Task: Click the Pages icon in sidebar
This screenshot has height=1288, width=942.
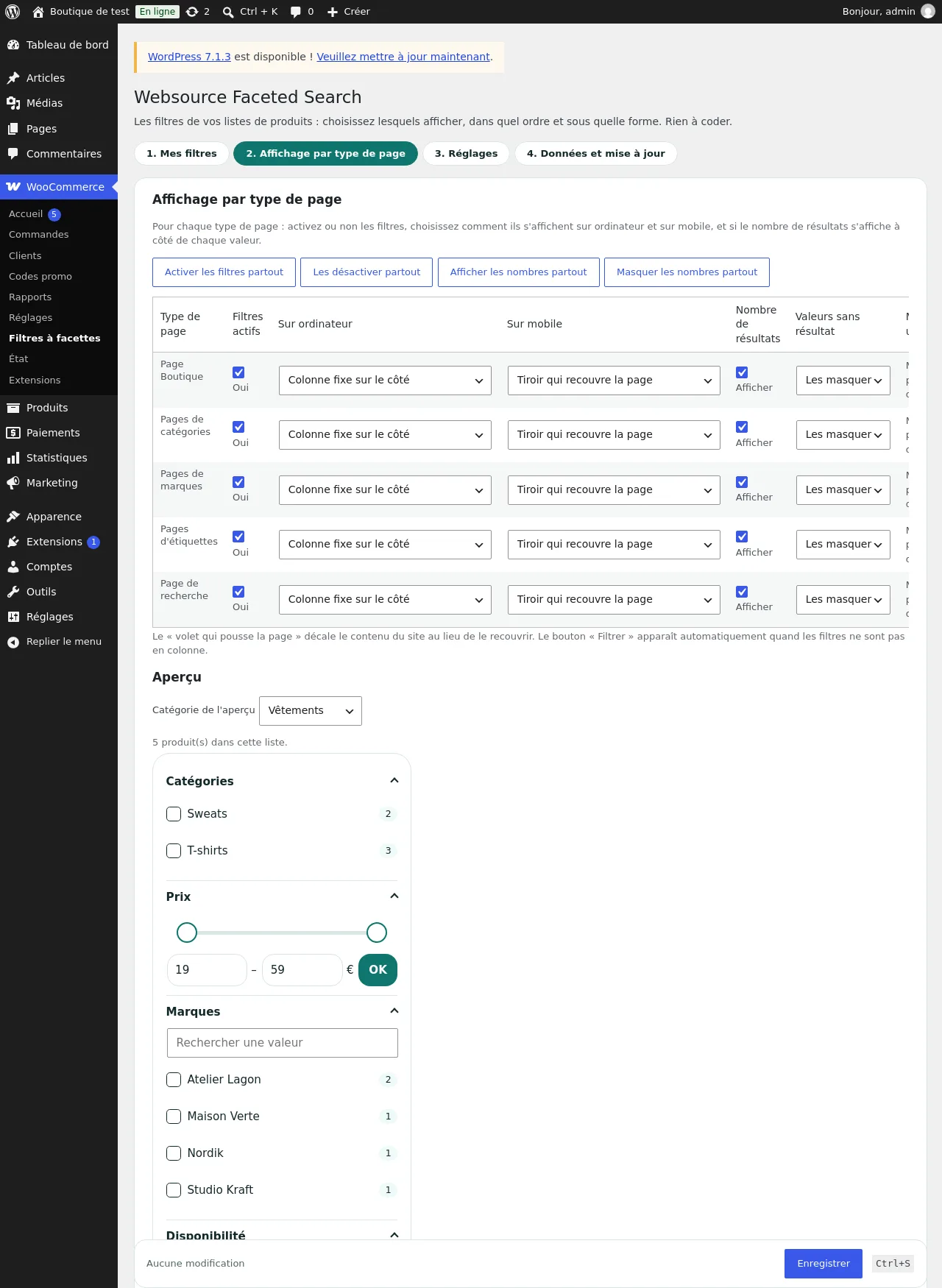Action: point(13,129)
